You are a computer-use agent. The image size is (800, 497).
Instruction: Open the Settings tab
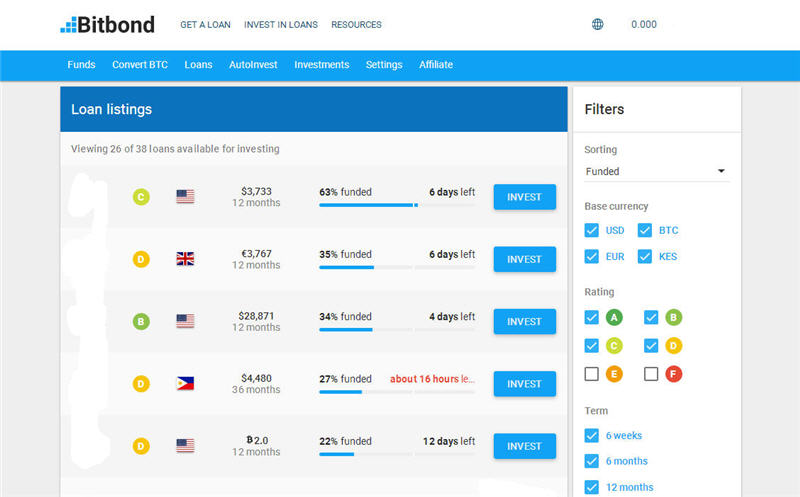click(384, 65)
